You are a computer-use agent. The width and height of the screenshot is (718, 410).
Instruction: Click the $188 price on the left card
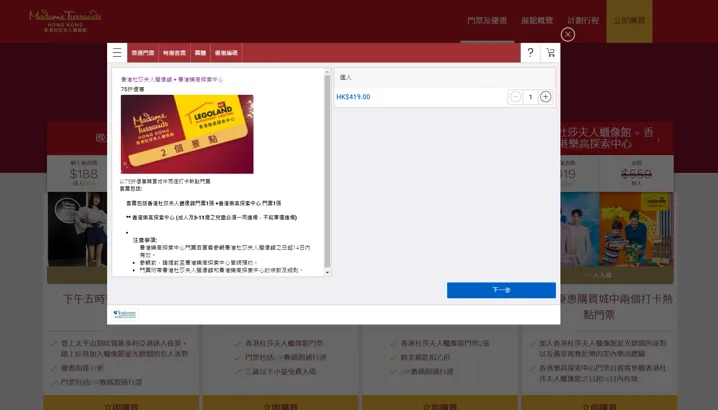pyautogui.click(x=83, y=174)
